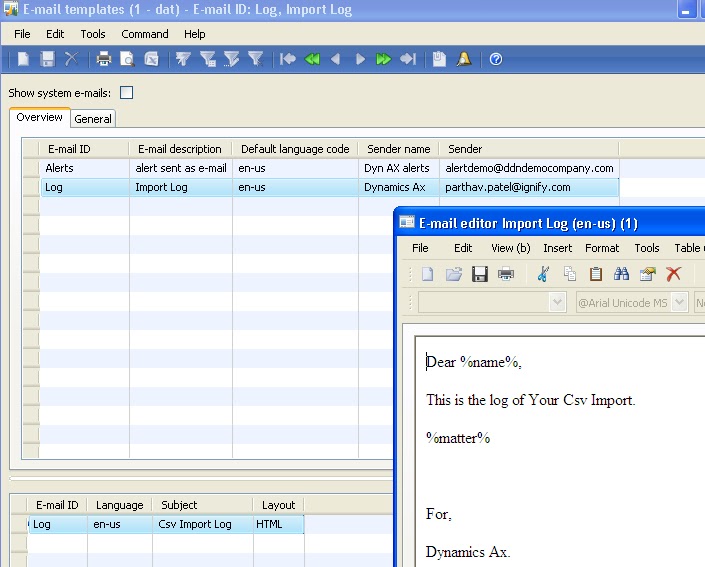Click Open folder icon in E-mail editor
Image resolution: width=705 pixels, height=567 pixels.
[454, 274]
